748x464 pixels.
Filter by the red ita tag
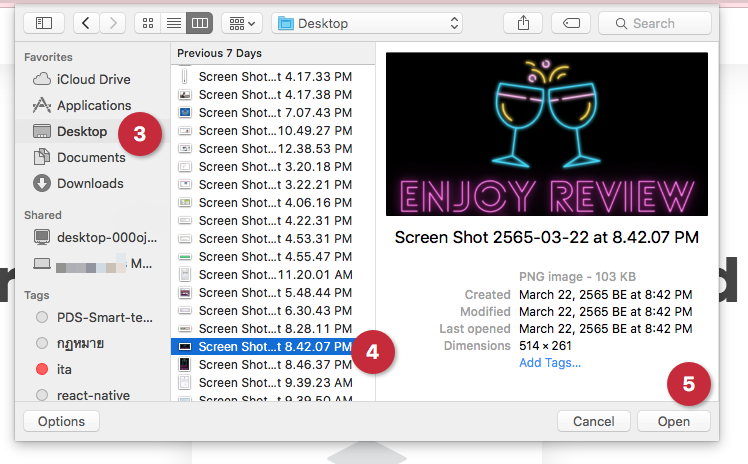pos(64,369)
